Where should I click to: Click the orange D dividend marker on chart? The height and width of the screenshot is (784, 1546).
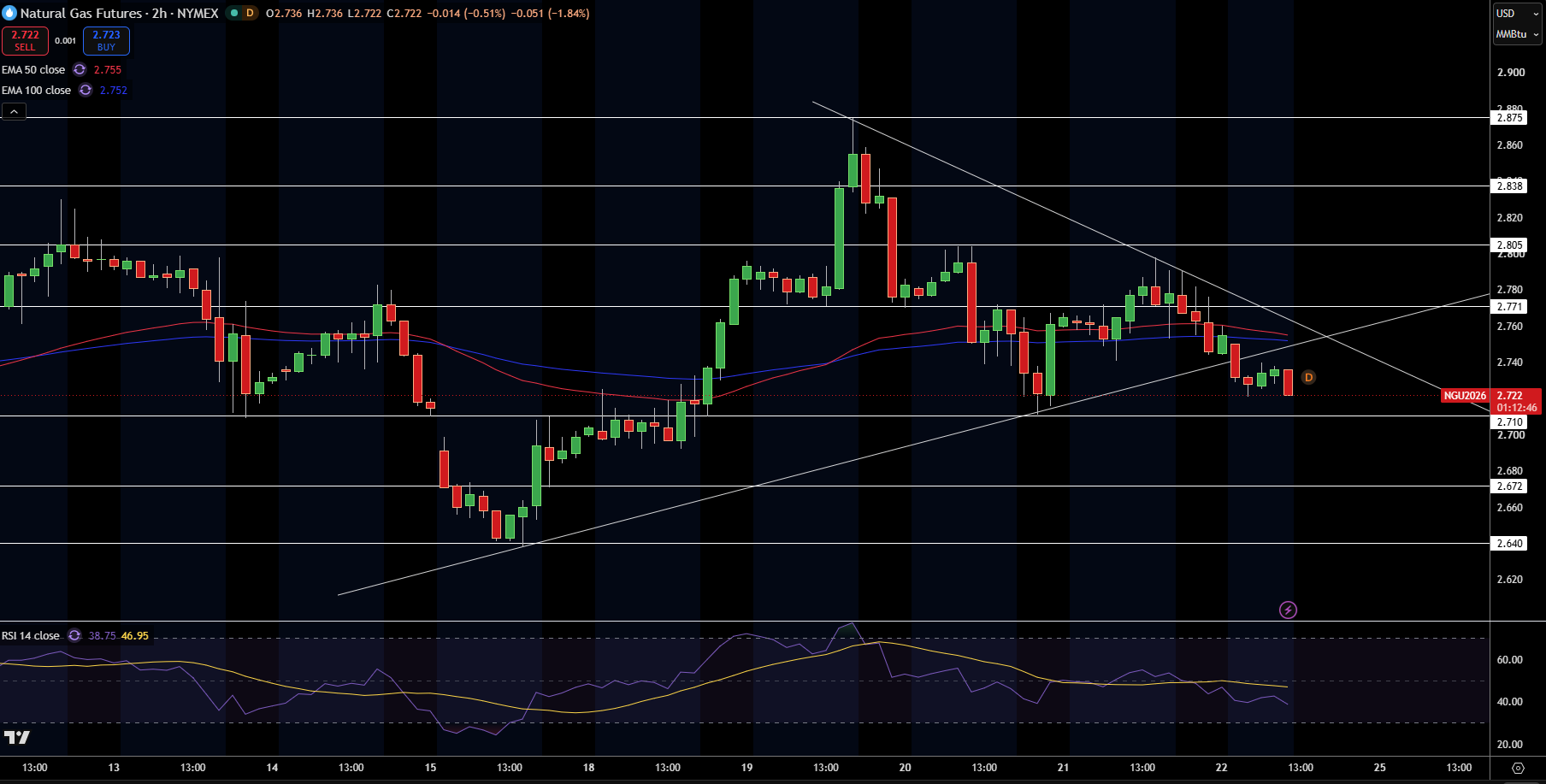[x=1308, y=377]
